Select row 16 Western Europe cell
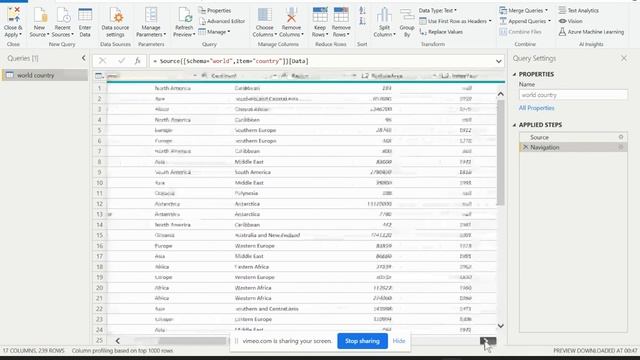The width and height of the screenshot is (640, 360). tap(254, 246)
